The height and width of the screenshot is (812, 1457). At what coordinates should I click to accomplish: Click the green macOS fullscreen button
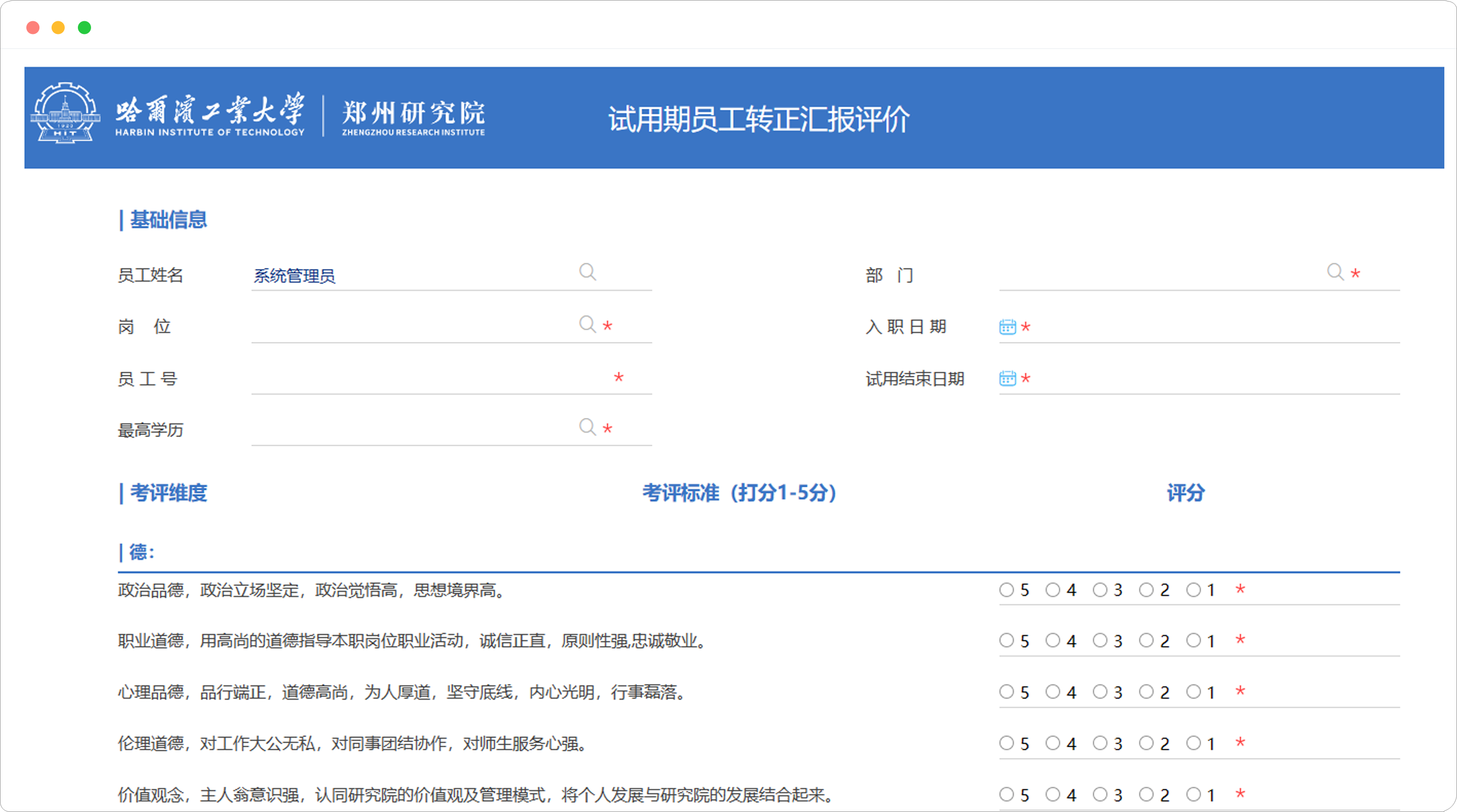tap(84, 27)
